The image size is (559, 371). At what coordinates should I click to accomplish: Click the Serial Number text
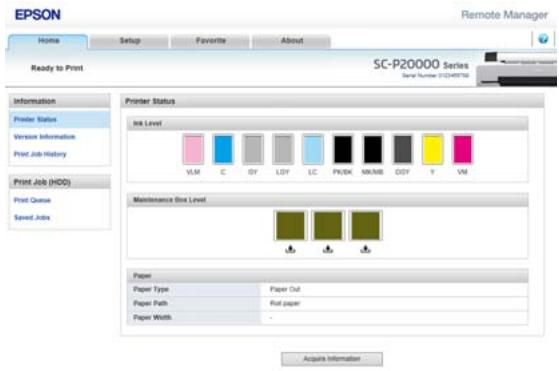[435, 76]
